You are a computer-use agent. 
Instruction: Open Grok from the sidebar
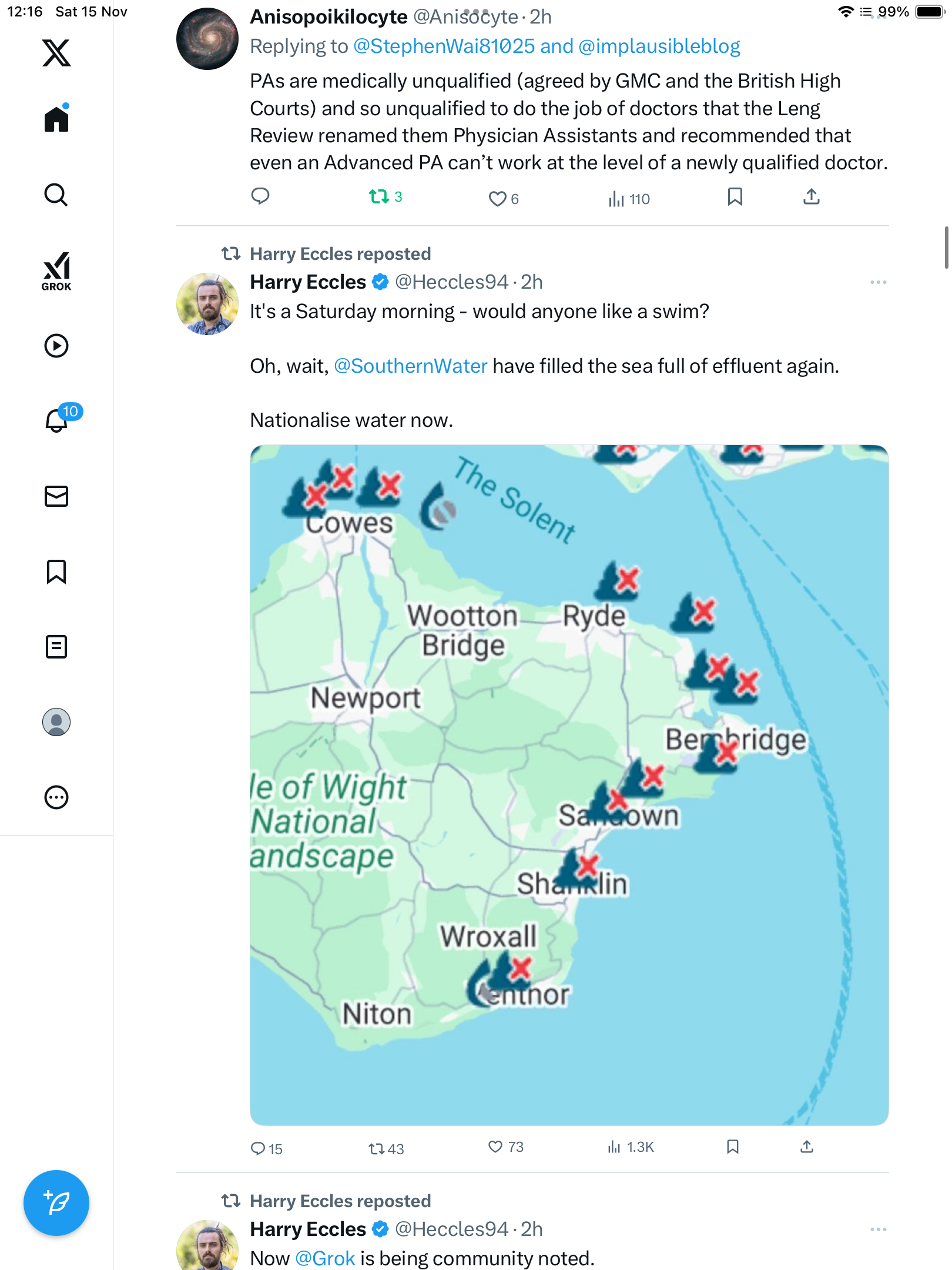pyautogui.click(x=56, y=272)
